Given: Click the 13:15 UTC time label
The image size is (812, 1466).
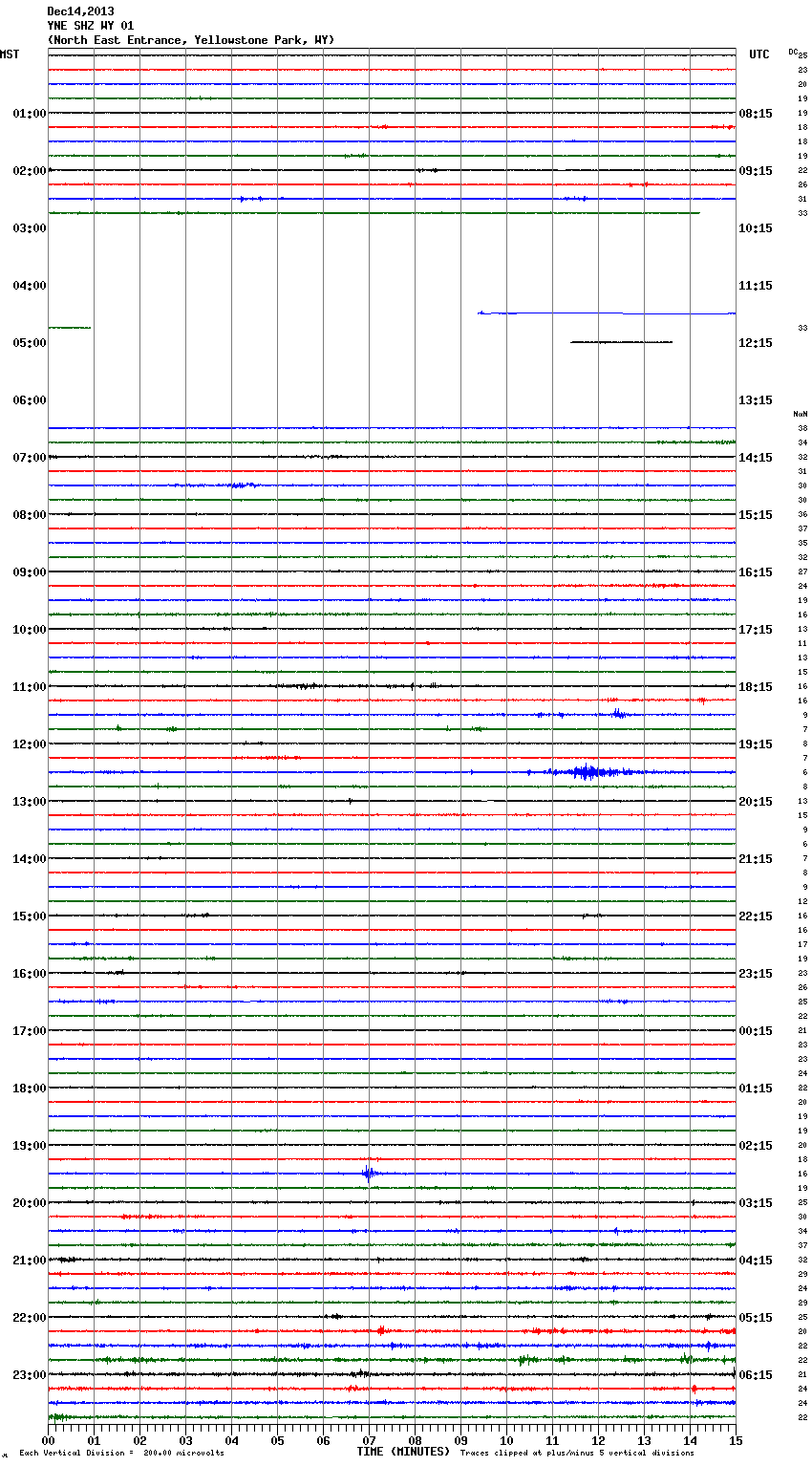Looking at the screenshot, I should point(756,400).
